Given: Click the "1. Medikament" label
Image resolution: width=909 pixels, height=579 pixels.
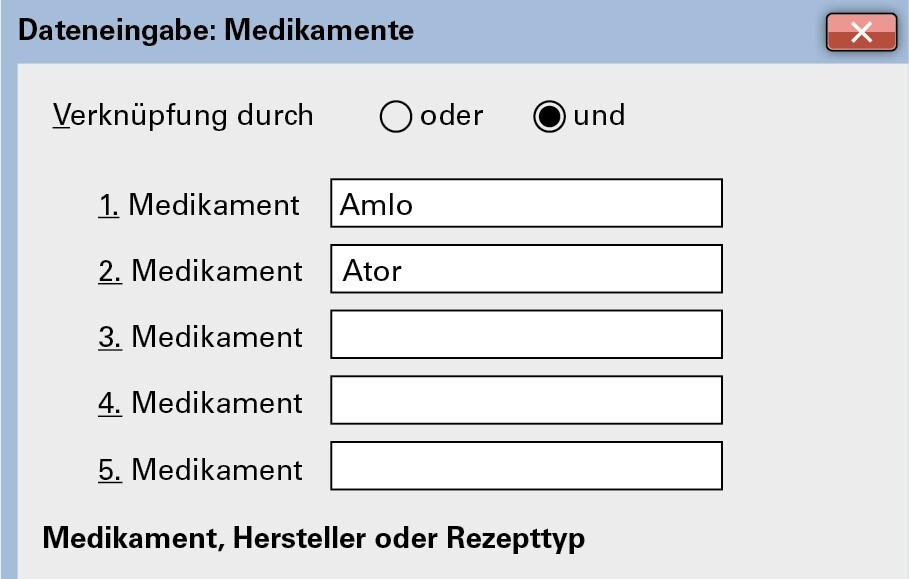Looking at the screenshot, I should (199, 205).
